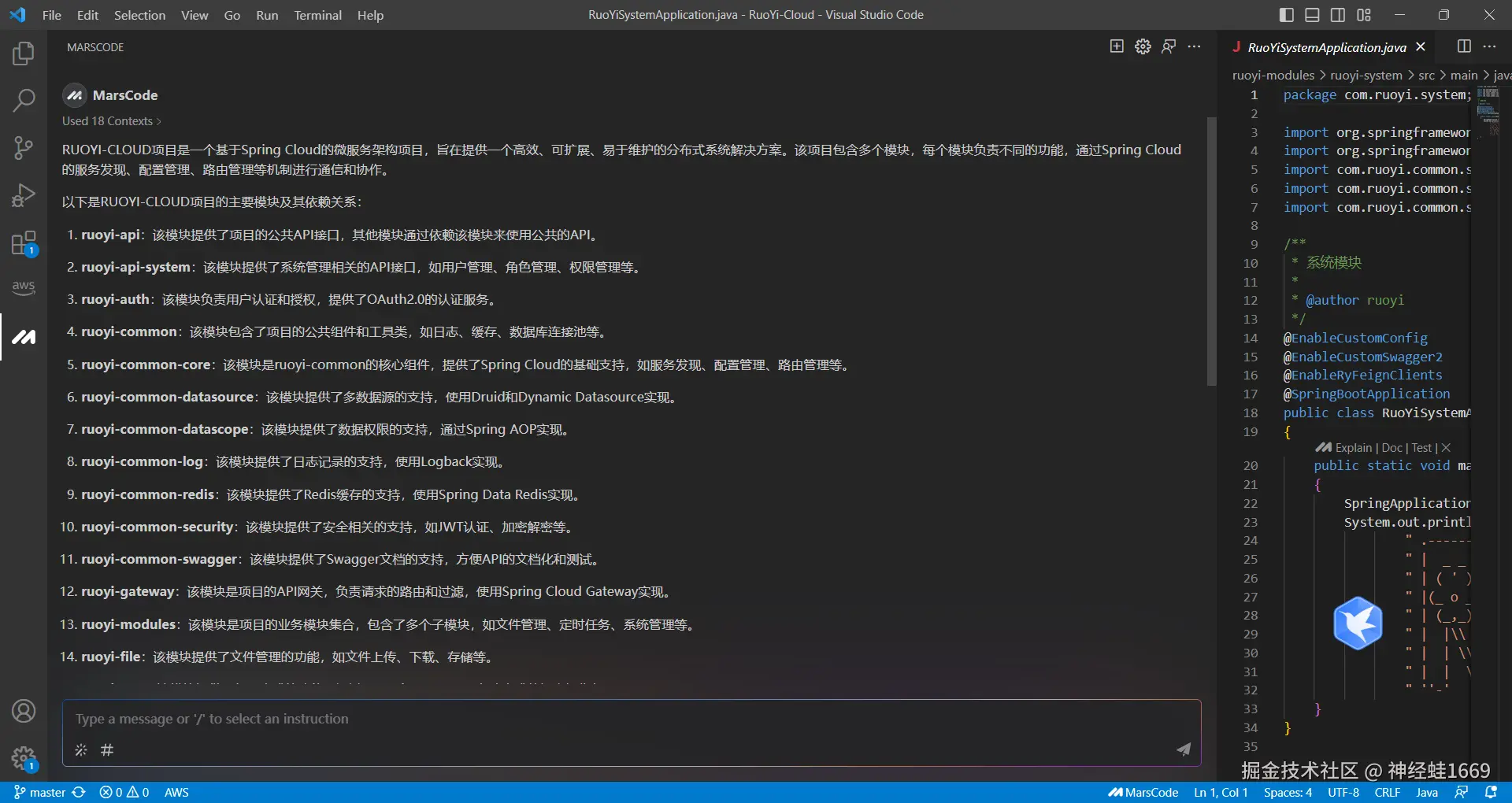Viewport: 1512px width, 803px height.
Task: Toggle the bottom panel layout button
Action: (x=1312, y=14)
